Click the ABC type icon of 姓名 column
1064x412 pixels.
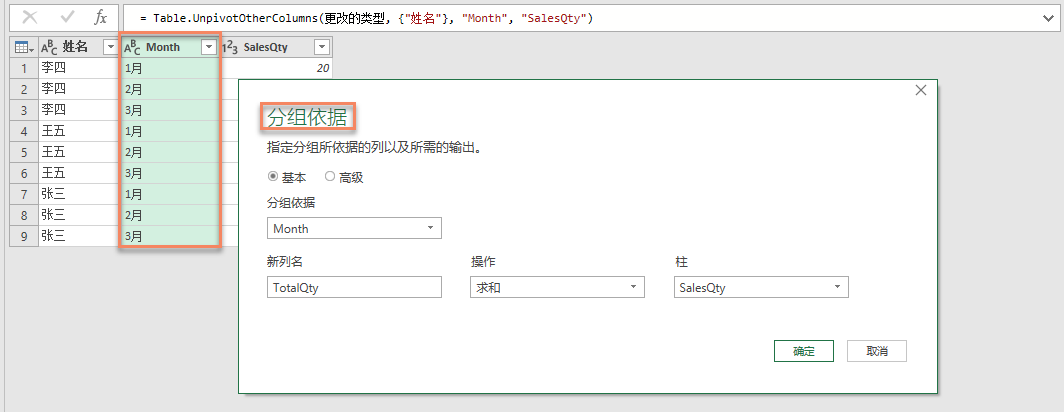pyautogui.click(x=49, y=48)
